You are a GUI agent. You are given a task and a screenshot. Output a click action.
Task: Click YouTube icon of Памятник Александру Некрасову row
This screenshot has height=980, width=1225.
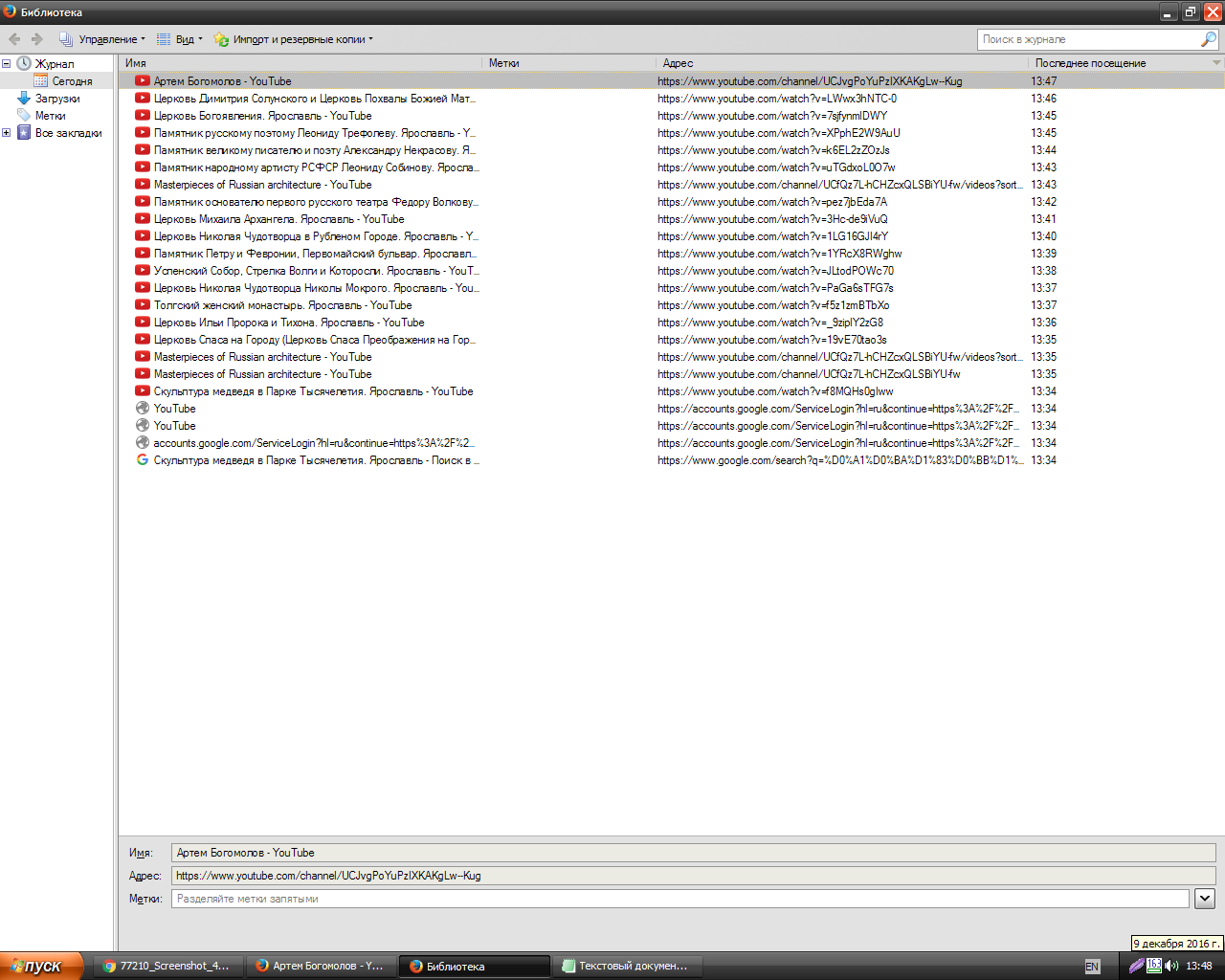(x=143, y=150)
